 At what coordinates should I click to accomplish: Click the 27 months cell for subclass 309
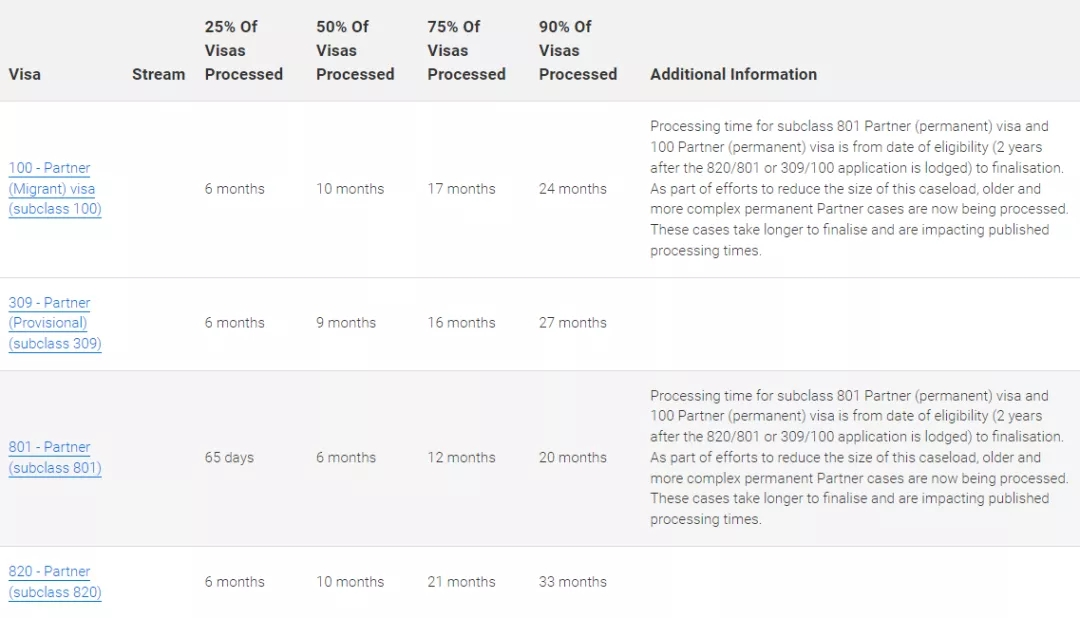[572, 323]
